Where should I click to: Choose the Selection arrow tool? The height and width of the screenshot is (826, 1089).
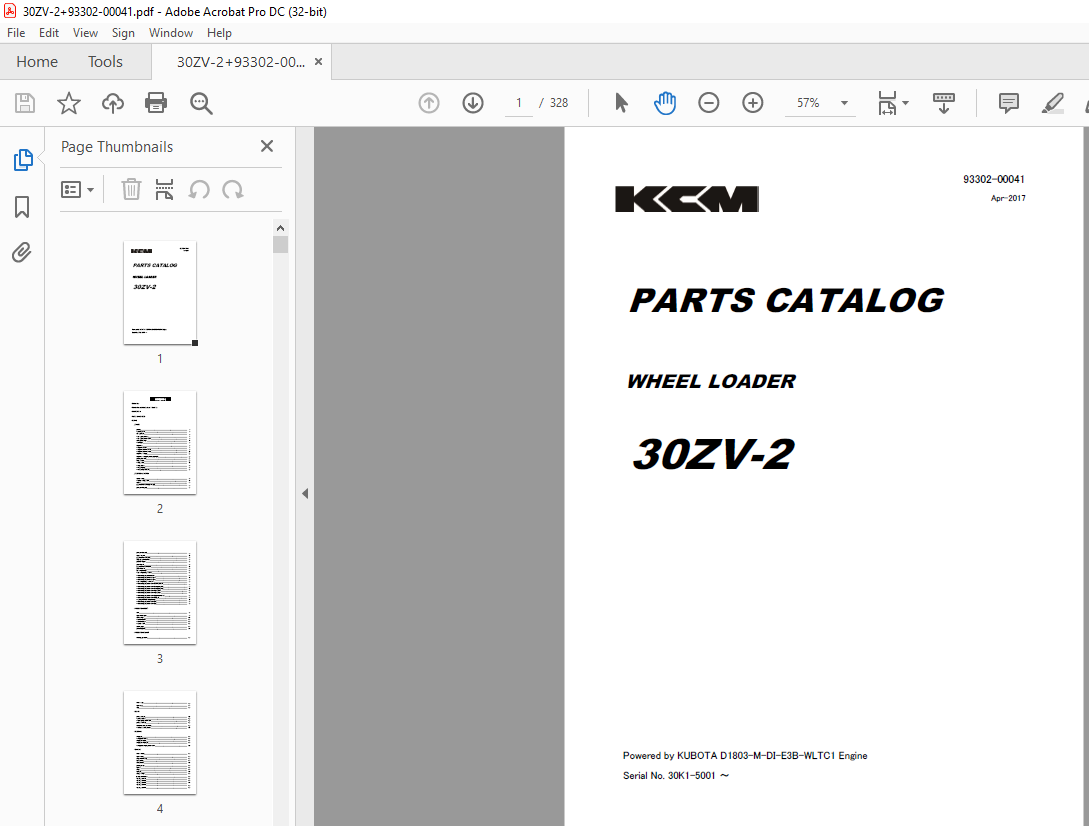[x=622, y=103]
